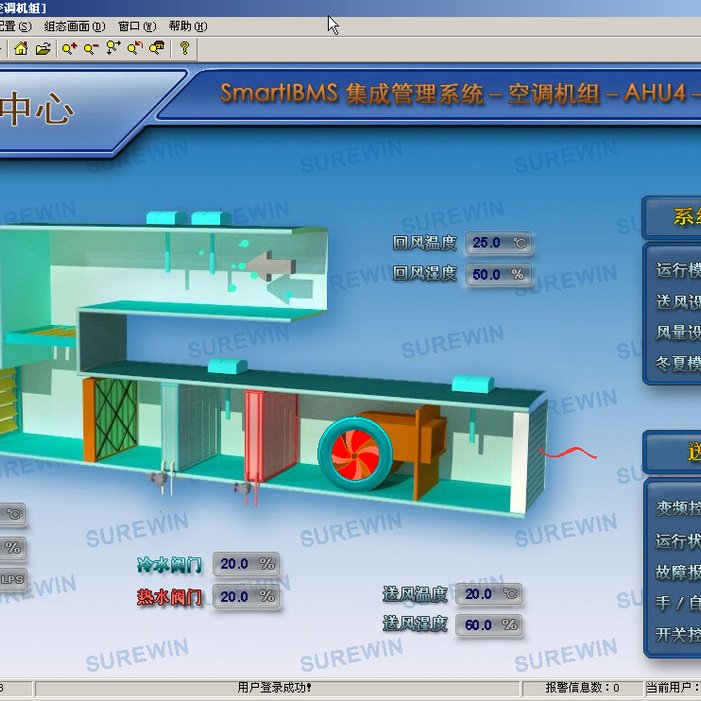
Task: Click the 回风温度 label
Action: pos(425,243)
